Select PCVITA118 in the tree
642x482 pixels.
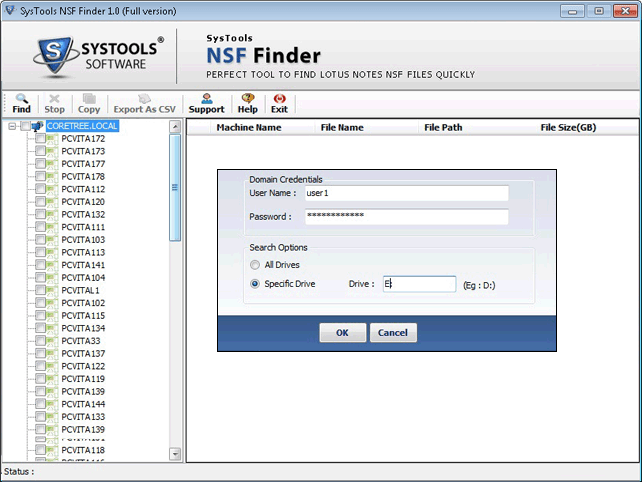click(83, 450)
